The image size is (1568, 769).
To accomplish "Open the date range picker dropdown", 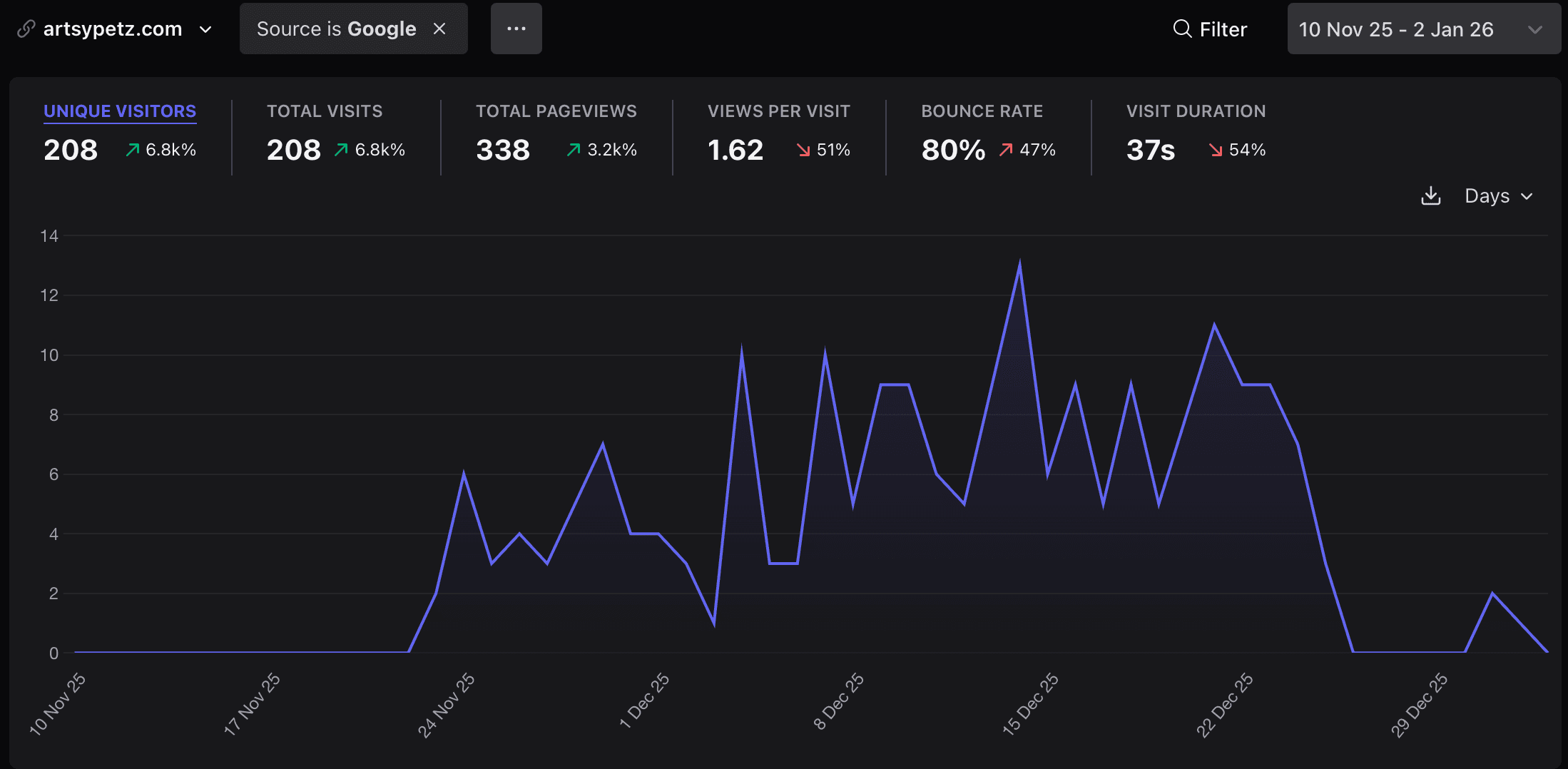I will click(x=1423, y=29).
